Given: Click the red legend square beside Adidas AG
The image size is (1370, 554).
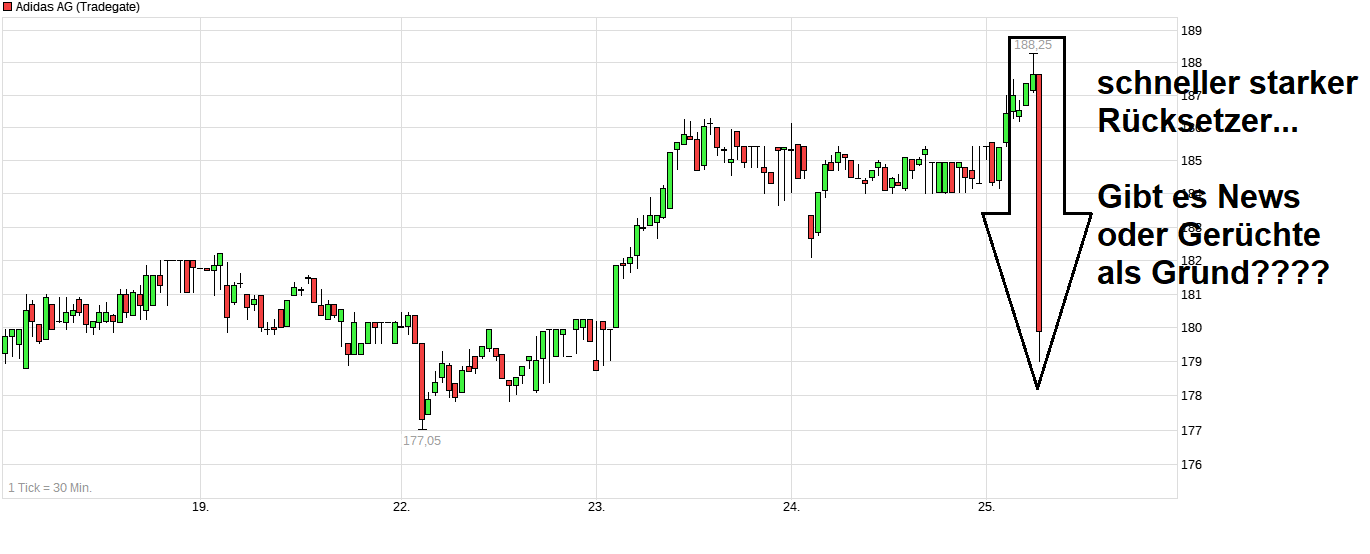Looking at the screenshot, I should [x=7, y=7].
